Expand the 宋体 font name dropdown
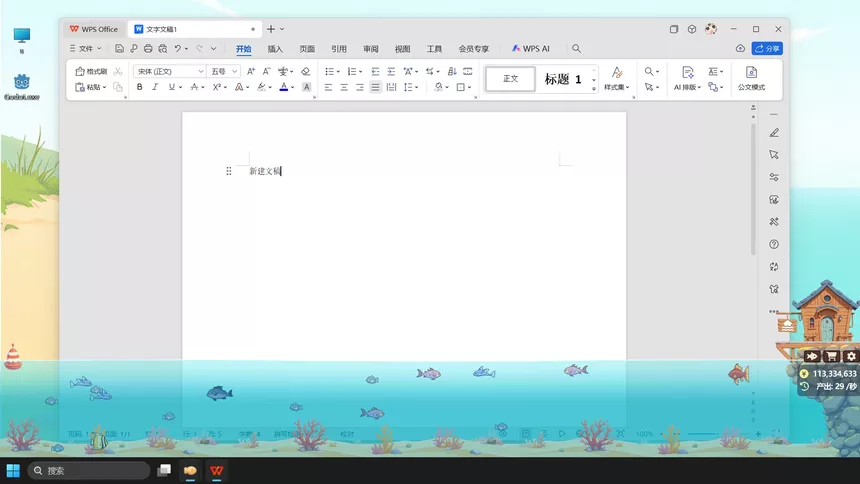 tap(201, 71)
